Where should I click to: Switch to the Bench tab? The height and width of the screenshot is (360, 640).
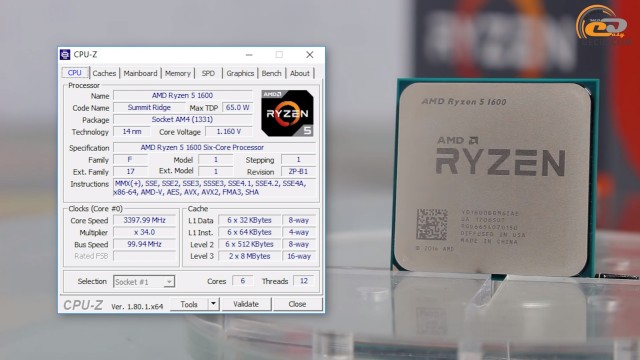click(x=271, y=73)
